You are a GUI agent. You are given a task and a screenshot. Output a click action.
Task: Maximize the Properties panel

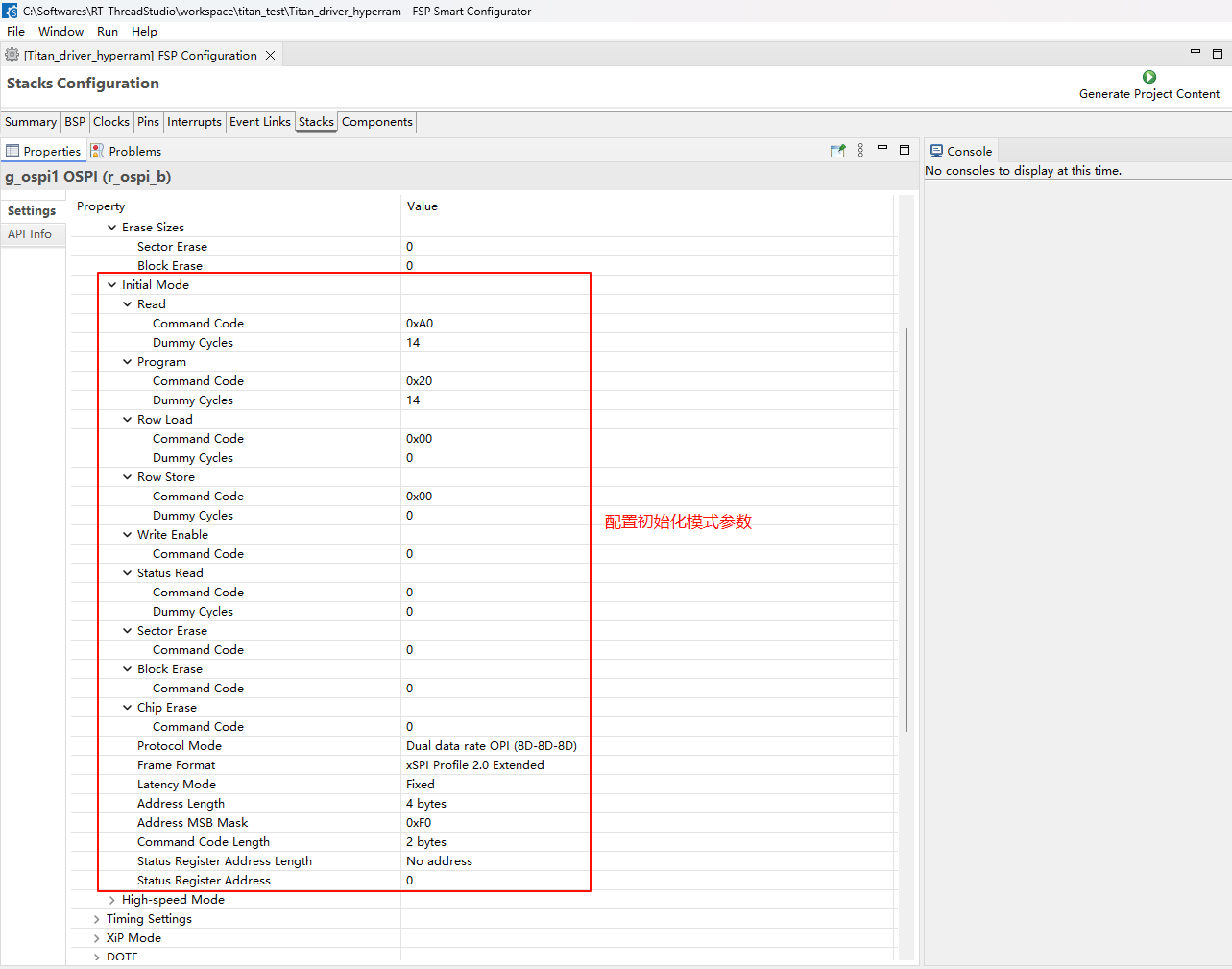[x=904, y=150]
